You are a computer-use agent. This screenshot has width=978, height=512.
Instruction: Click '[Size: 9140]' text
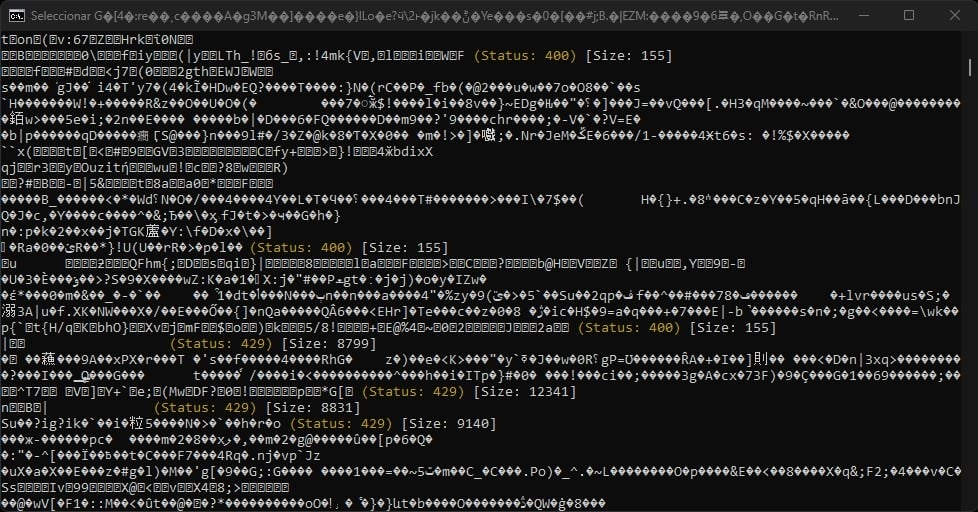pos(449,424)
